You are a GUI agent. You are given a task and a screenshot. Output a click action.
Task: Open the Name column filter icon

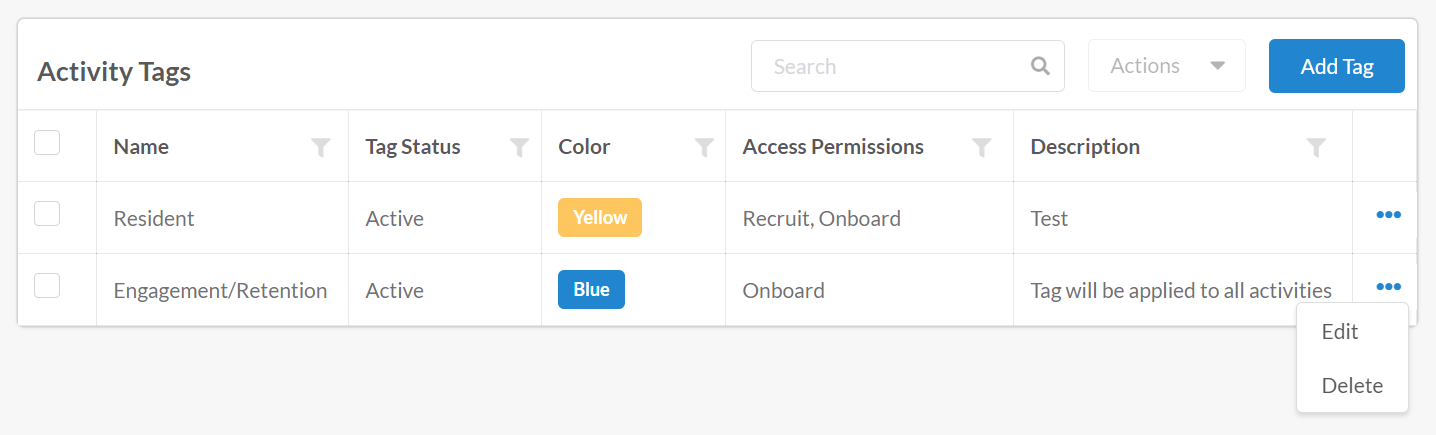click(320, 148)
